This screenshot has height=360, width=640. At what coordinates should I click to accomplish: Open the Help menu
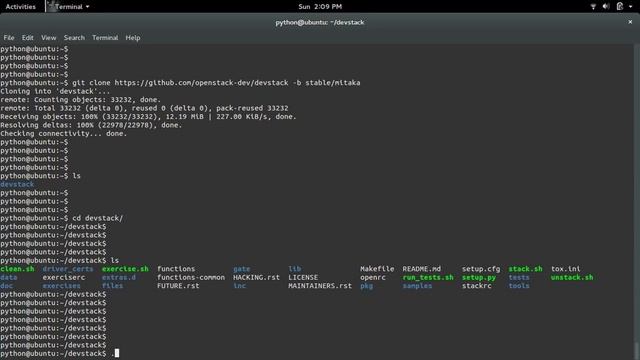133,38
